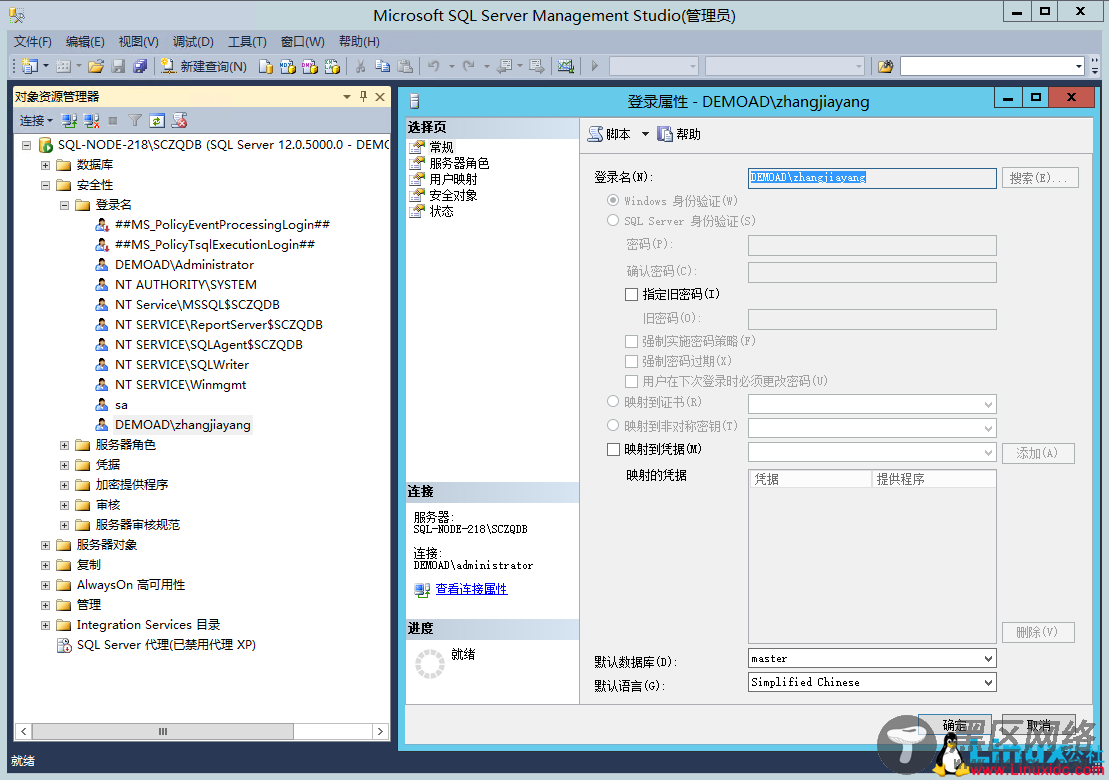Open 默认语言 Simplified Chinese dropdown
Viewport: 1109px width, 780px height.
pyautogui.click(x=988, y=682)
